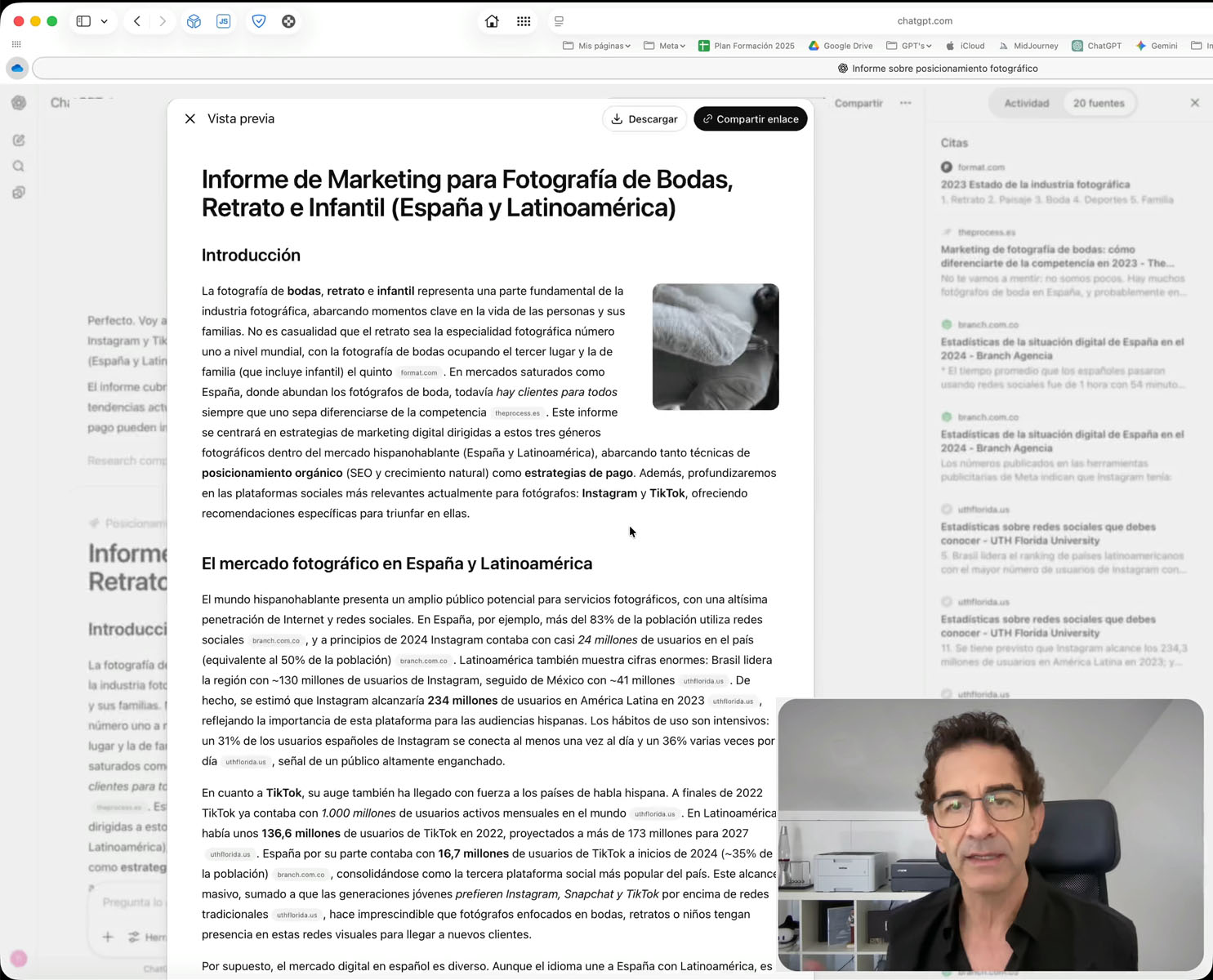Click the Compartir enlace button
Image resolution: width=1213 pixels, height=980 pixels.
(x=751, y=119)
